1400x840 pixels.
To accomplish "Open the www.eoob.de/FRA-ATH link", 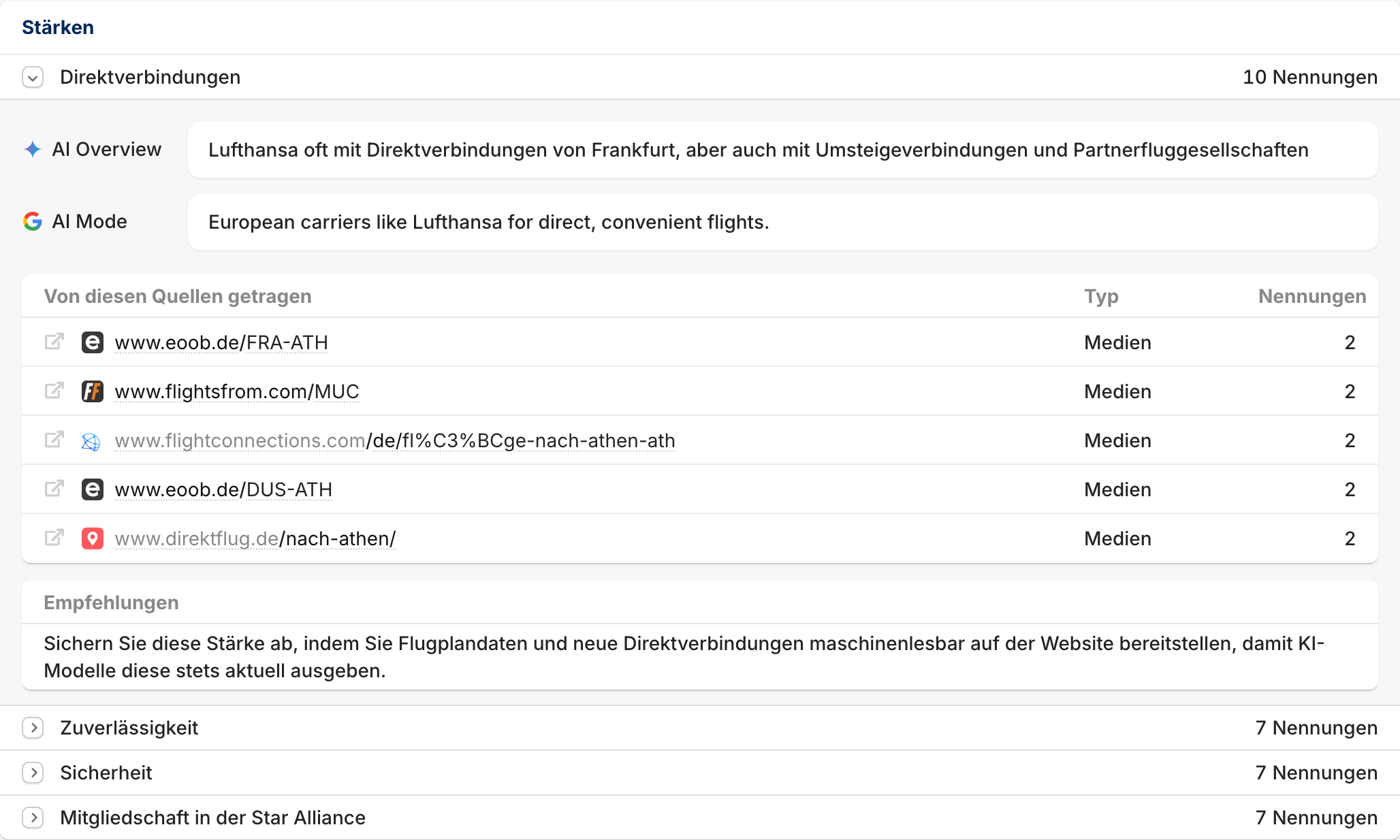I will pos(221,342).
